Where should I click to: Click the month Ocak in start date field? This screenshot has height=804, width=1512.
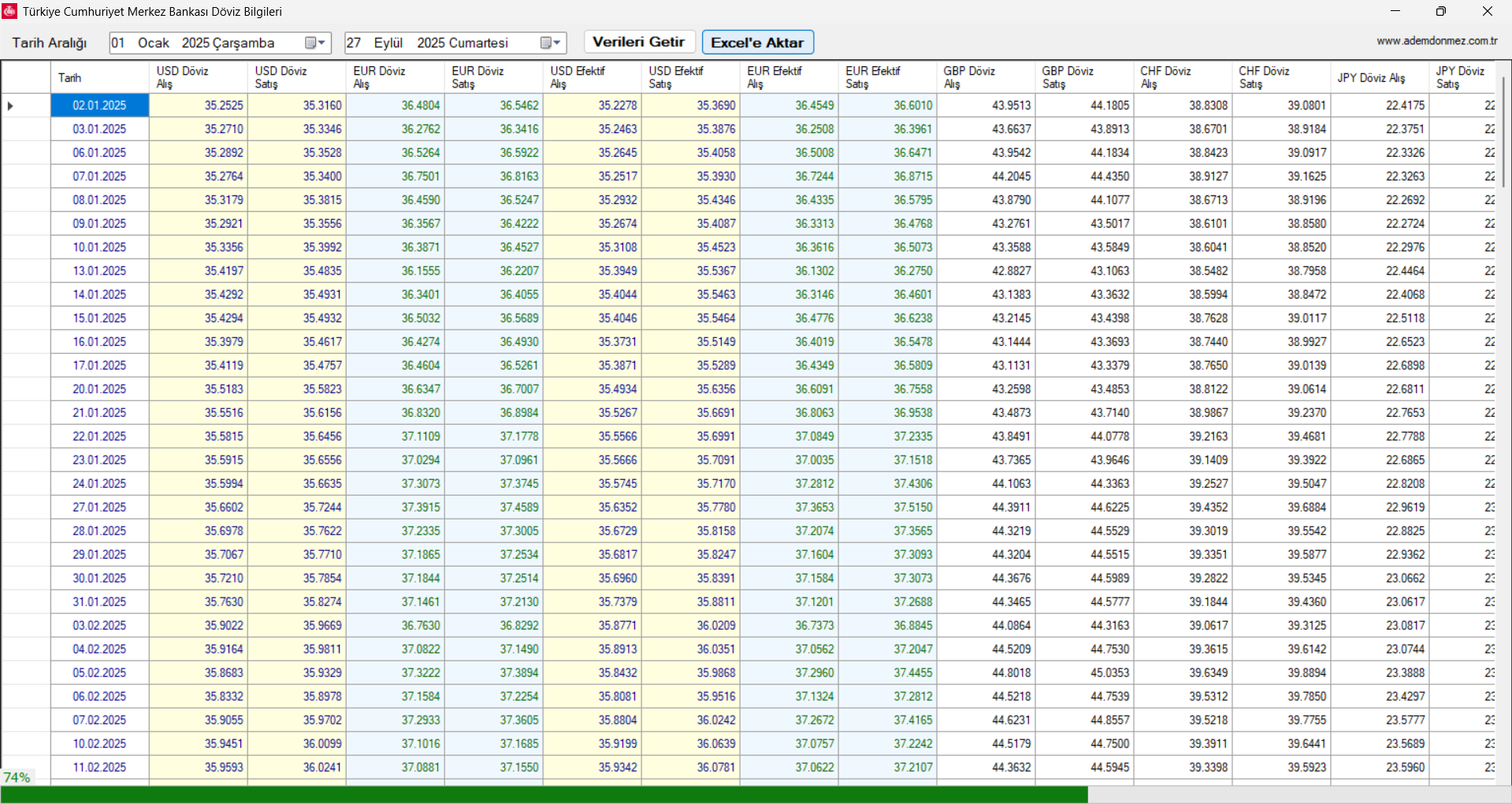[x=154, y=43]
